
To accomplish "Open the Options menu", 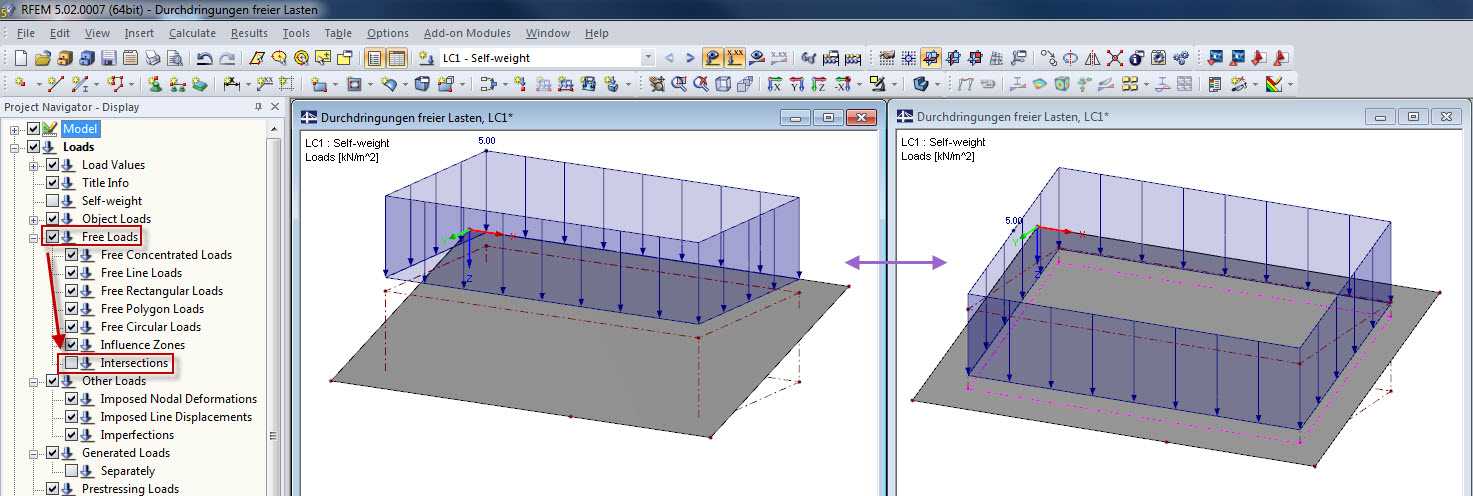I will (x=388, y=33).
